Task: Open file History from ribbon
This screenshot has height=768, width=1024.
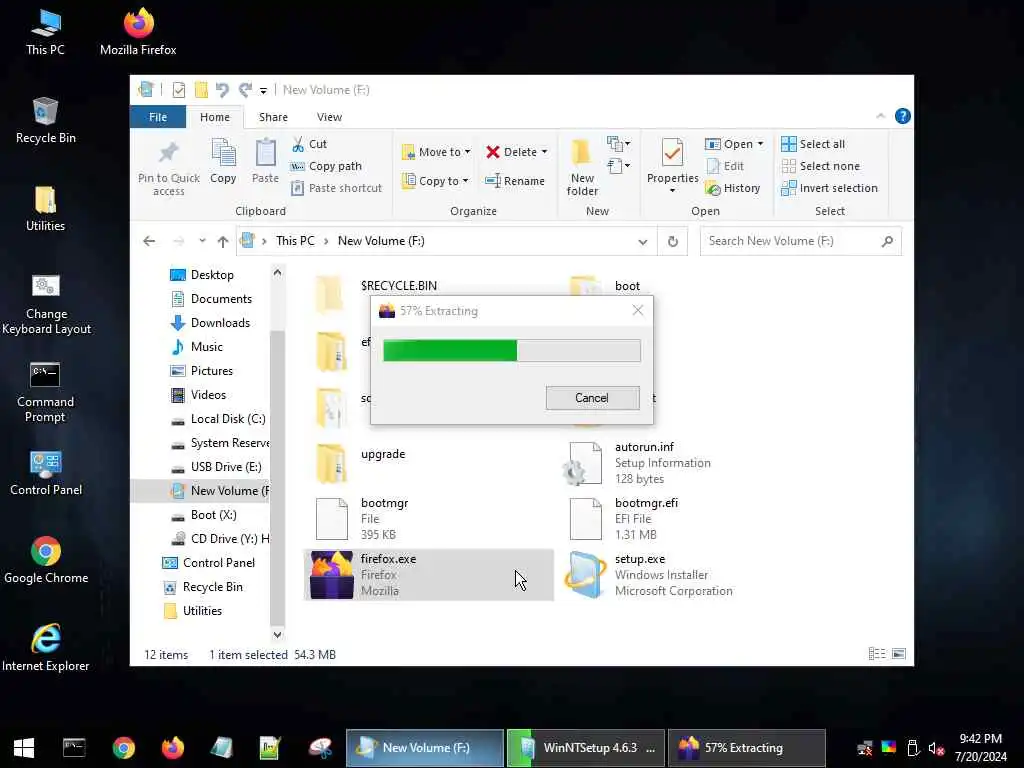Action: [x=733, y=188]
